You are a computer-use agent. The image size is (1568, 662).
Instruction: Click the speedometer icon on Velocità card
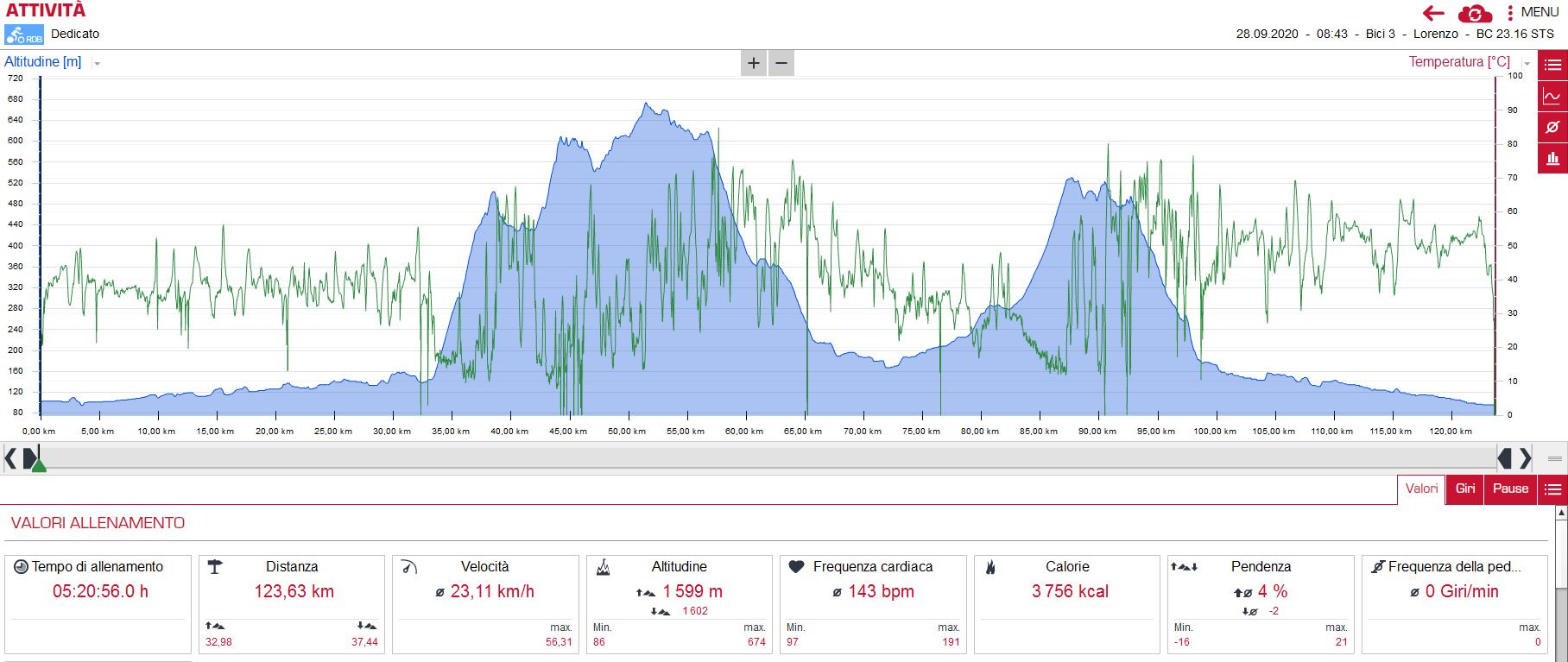click(x=409, y=567)
